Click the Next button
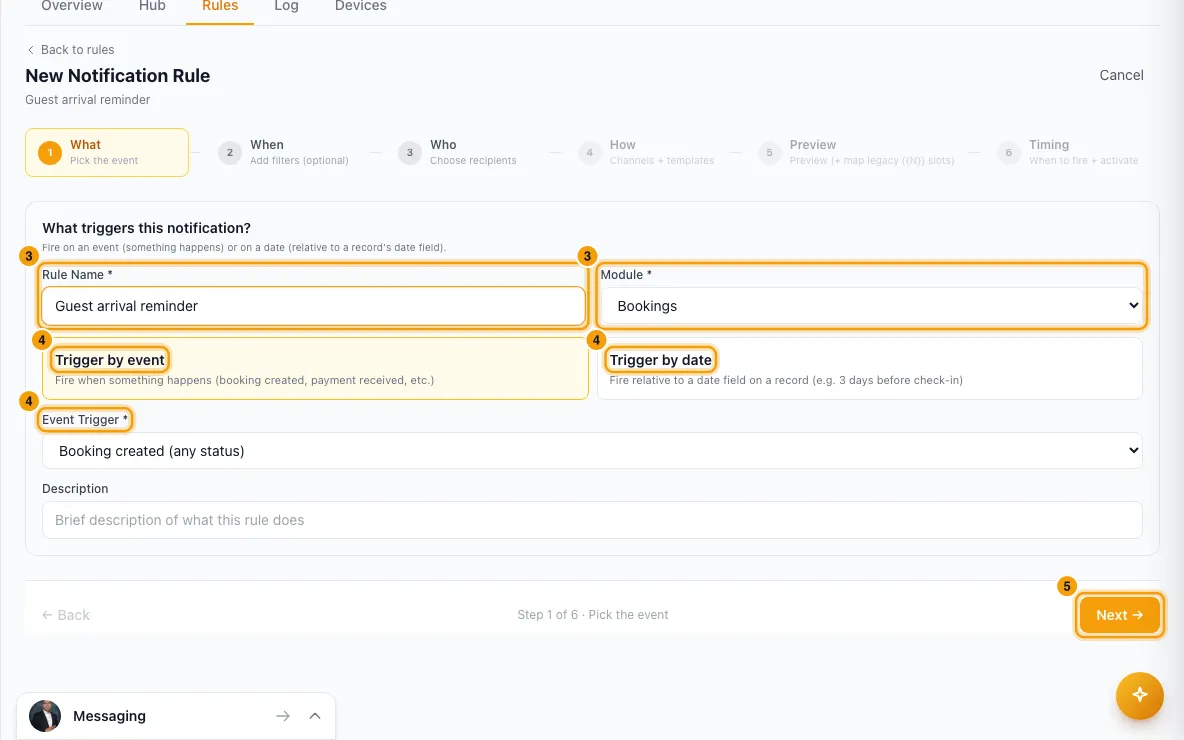1184x740 pixels. coord(1119,615)
